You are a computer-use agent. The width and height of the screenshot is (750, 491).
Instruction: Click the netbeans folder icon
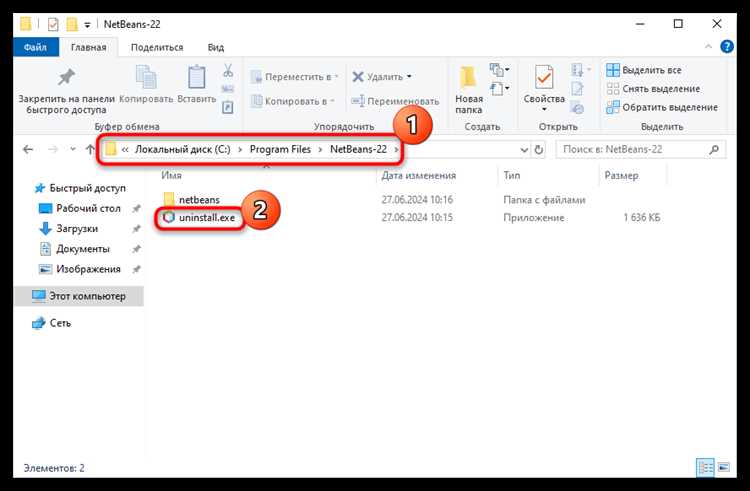[x=169, y=199]
